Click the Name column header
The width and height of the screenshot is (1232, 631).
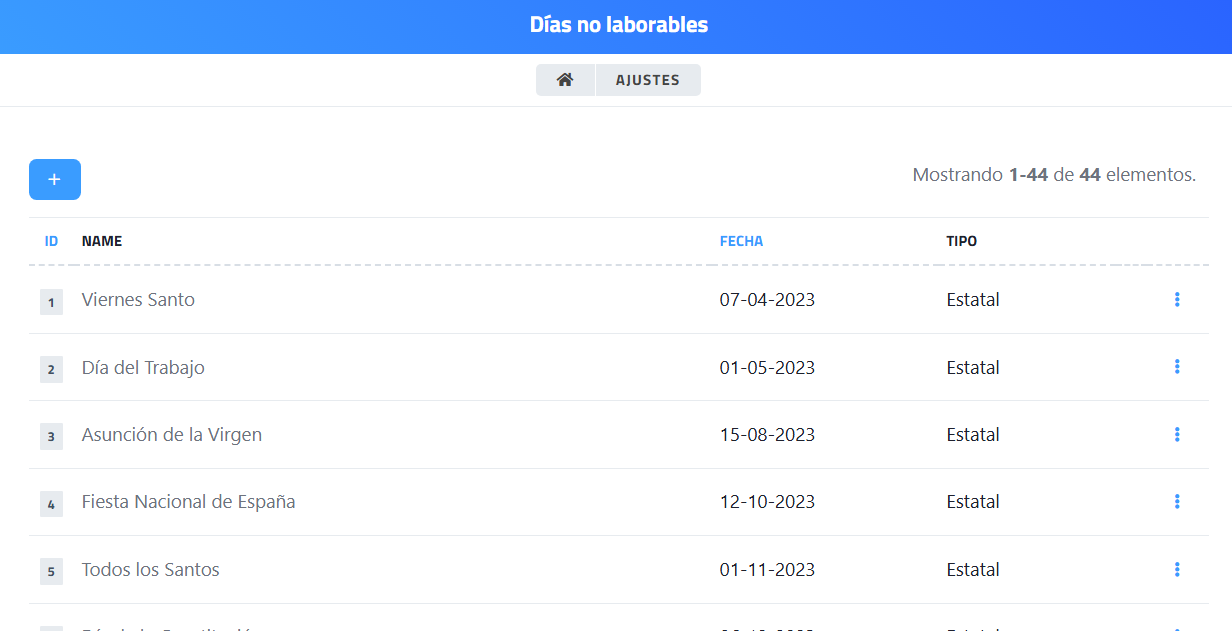102,241
